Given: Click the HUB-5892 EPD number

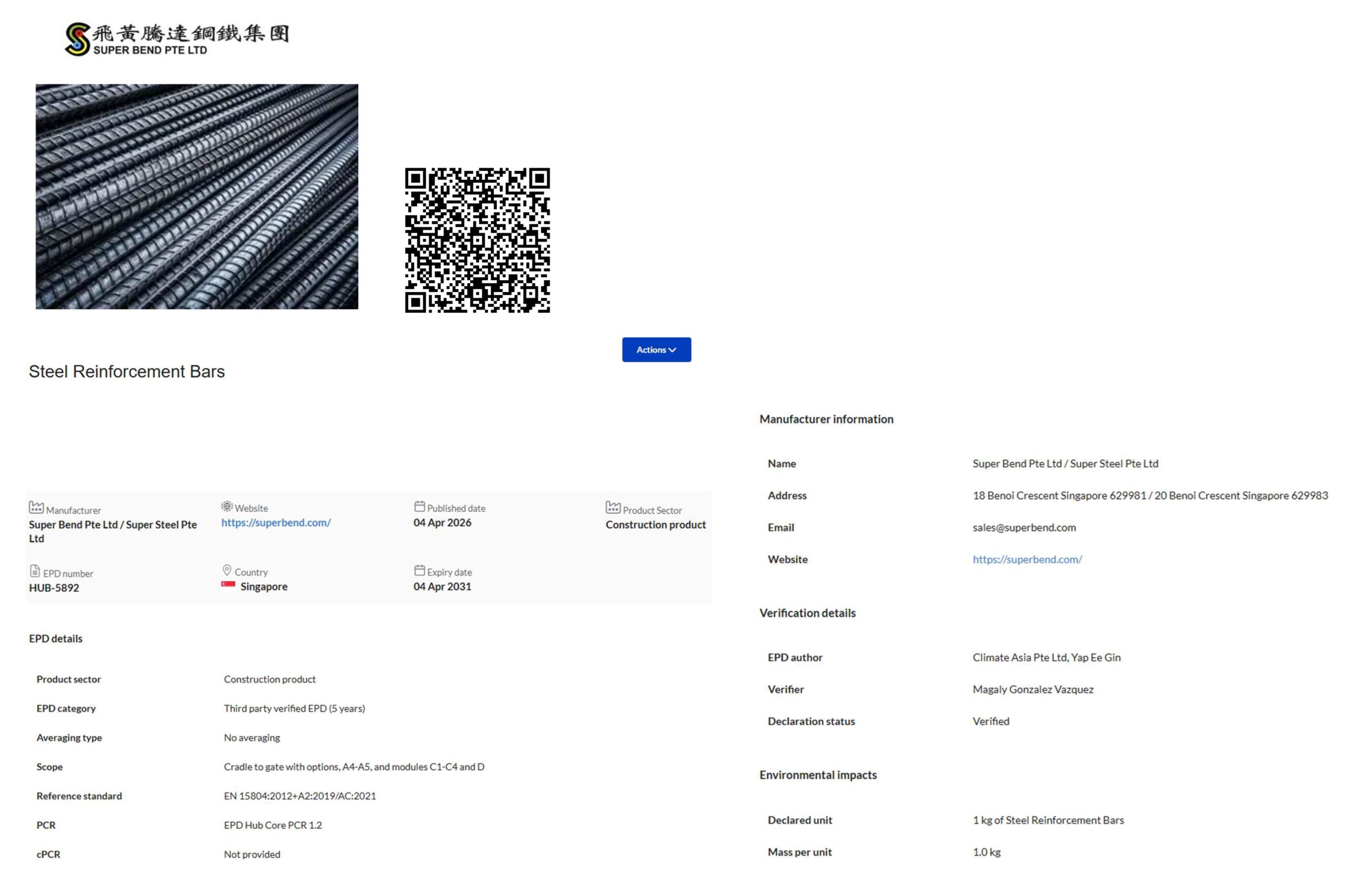Looking at the screenshot, I should (54, 587).
